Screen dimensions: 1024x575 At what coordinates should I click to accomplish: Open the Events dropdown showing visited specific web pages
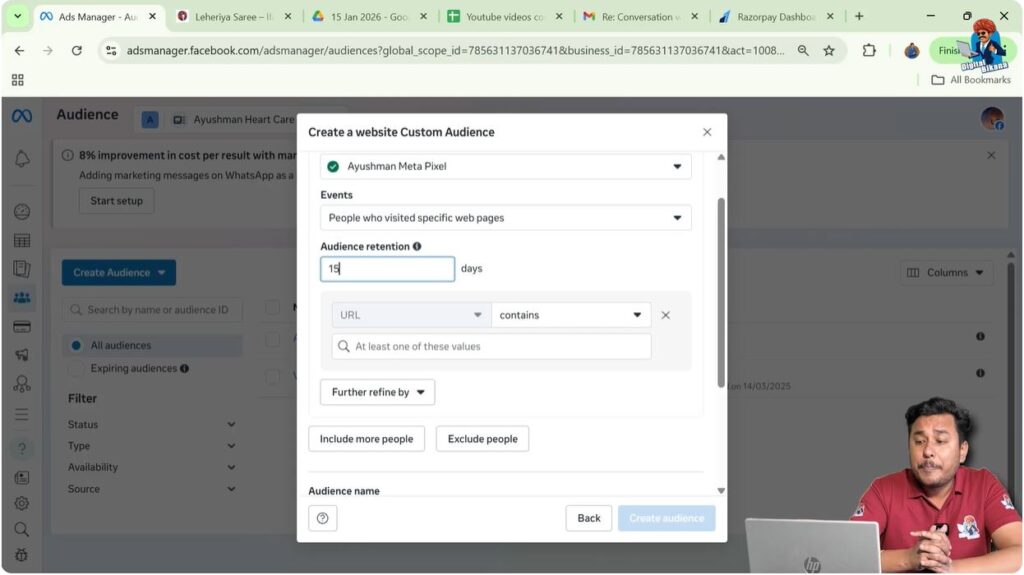(x=505, y=218)
